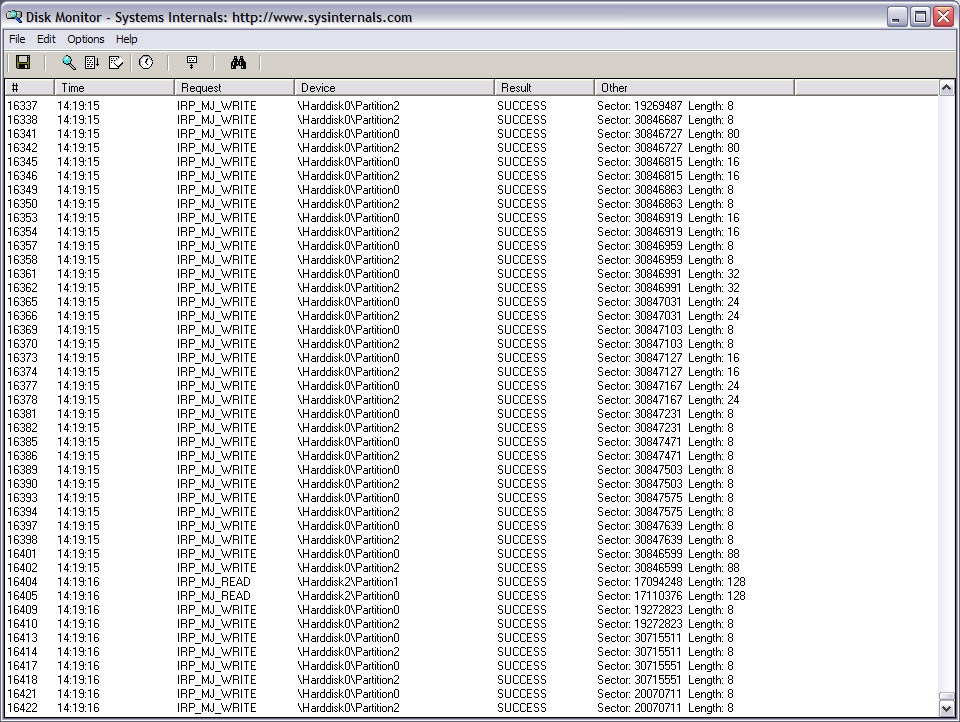Click the clear display eraser icon
This screenshot has width=960, height=722.
[x=116, y=62]
